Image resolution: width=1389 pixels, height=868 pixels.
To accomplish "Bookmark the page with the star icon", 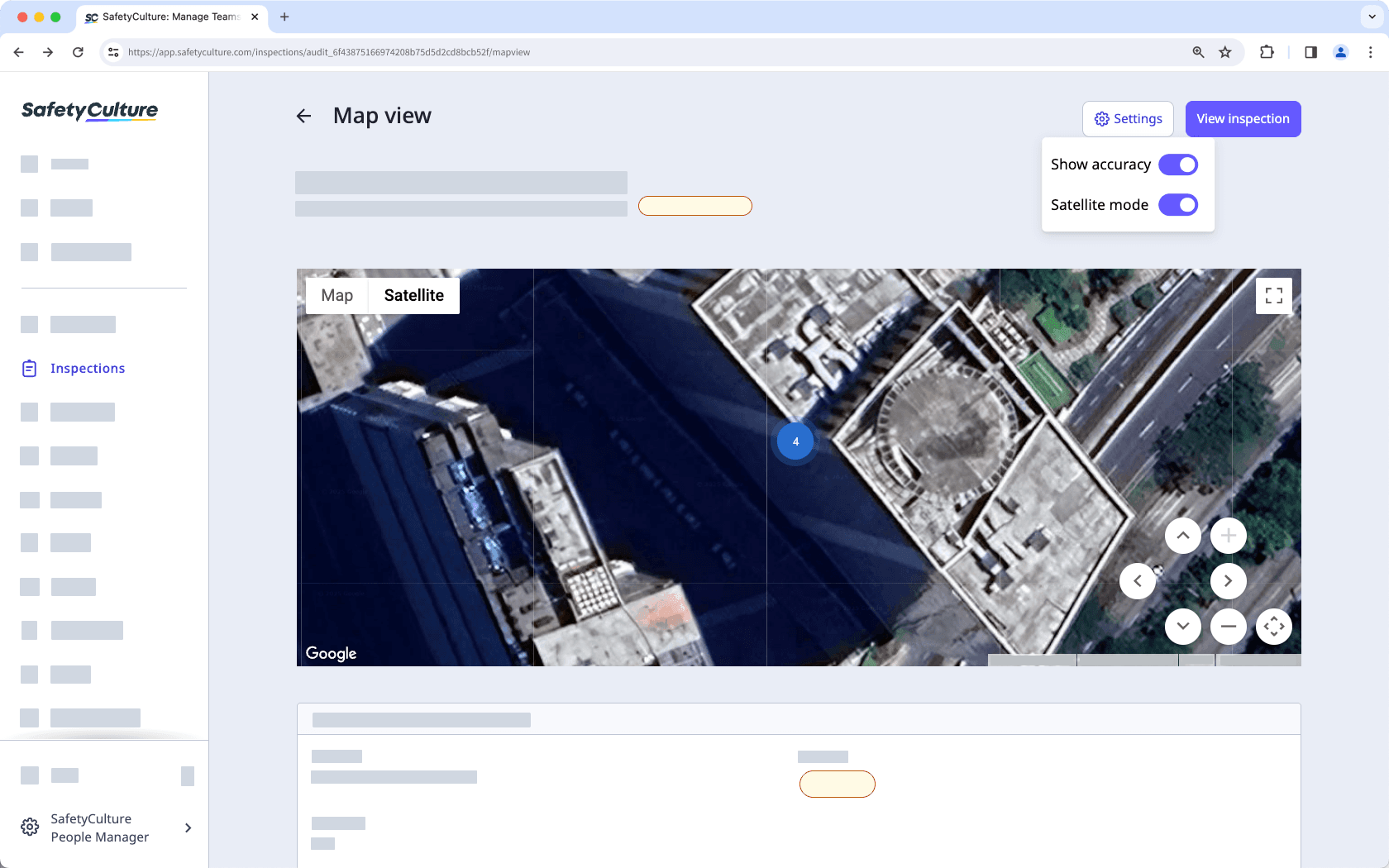I will [x=1225, y=51].
